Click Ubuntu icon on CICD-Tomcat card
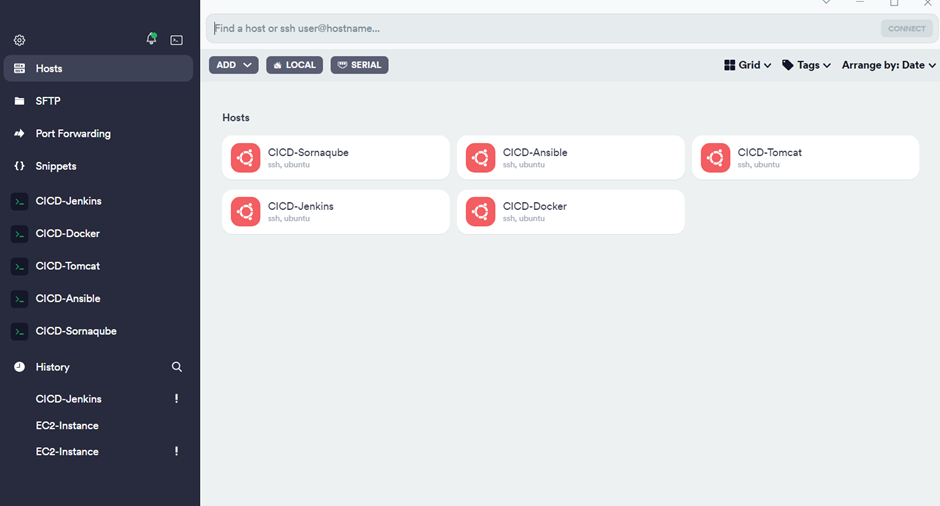Viewport: 940px width, 506px height. pyautogui.click(x=715, y=158)
